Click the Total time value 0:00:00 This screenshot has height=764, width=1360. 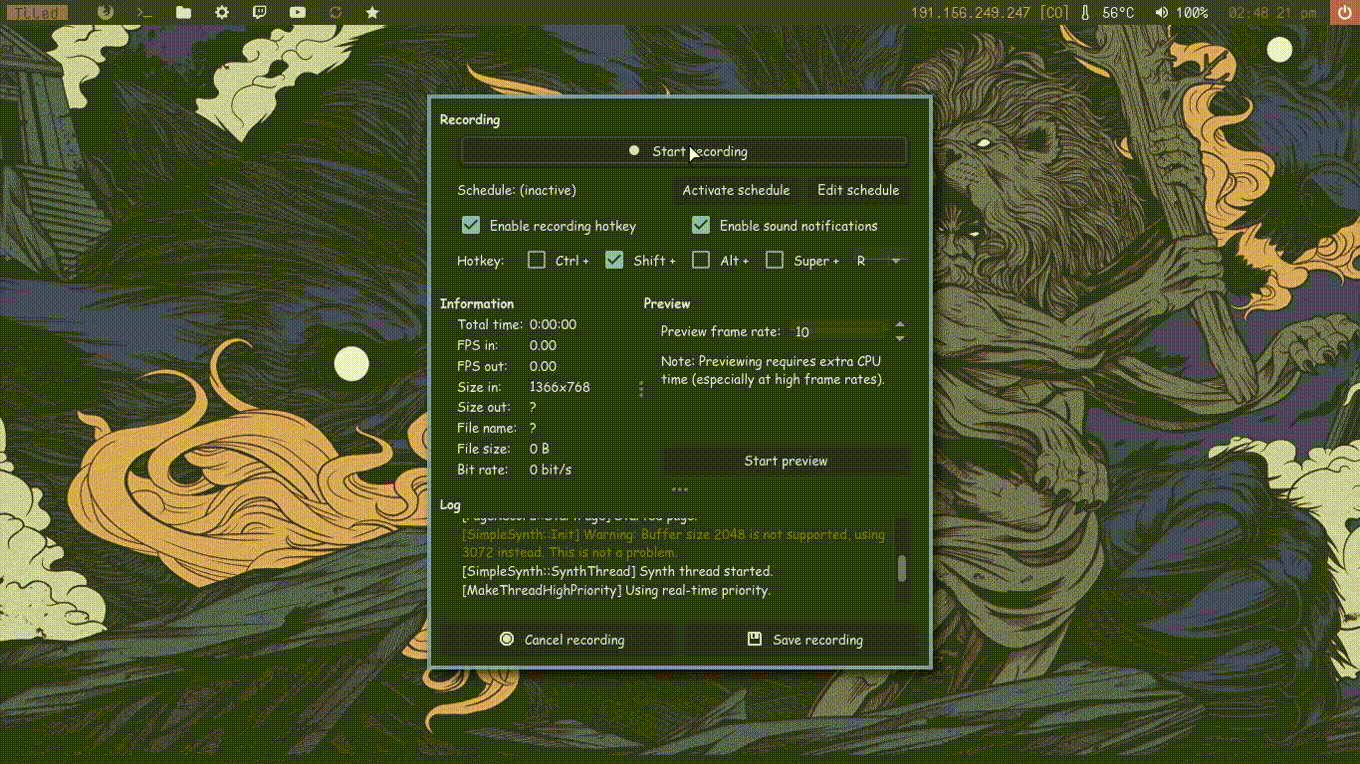[x=553, y=325]
